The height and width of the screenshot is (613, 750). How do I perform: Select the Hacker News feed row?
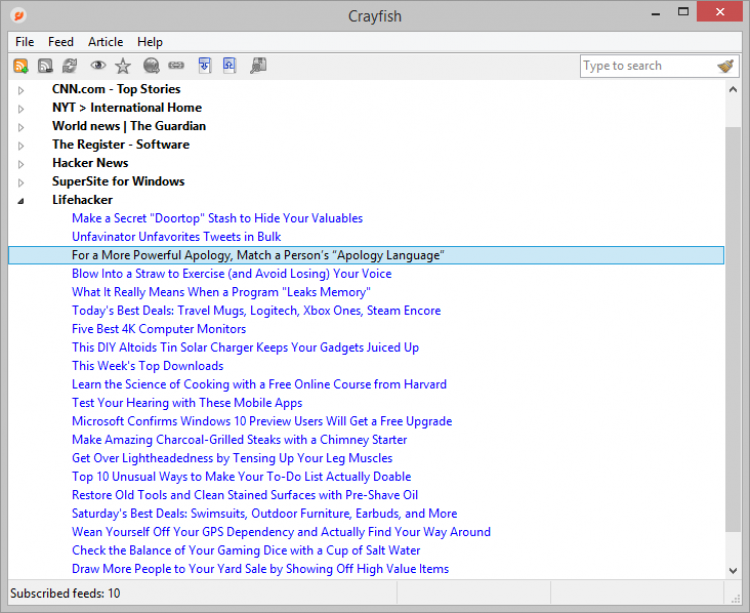(90, 163)
